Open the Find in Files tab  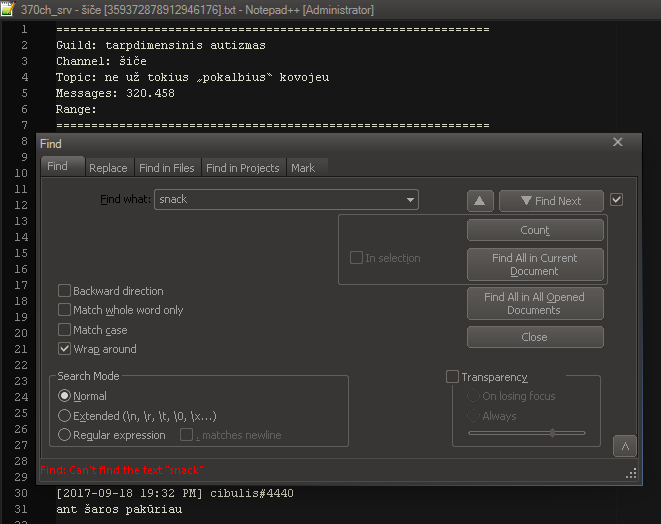[x=167, y=168]
